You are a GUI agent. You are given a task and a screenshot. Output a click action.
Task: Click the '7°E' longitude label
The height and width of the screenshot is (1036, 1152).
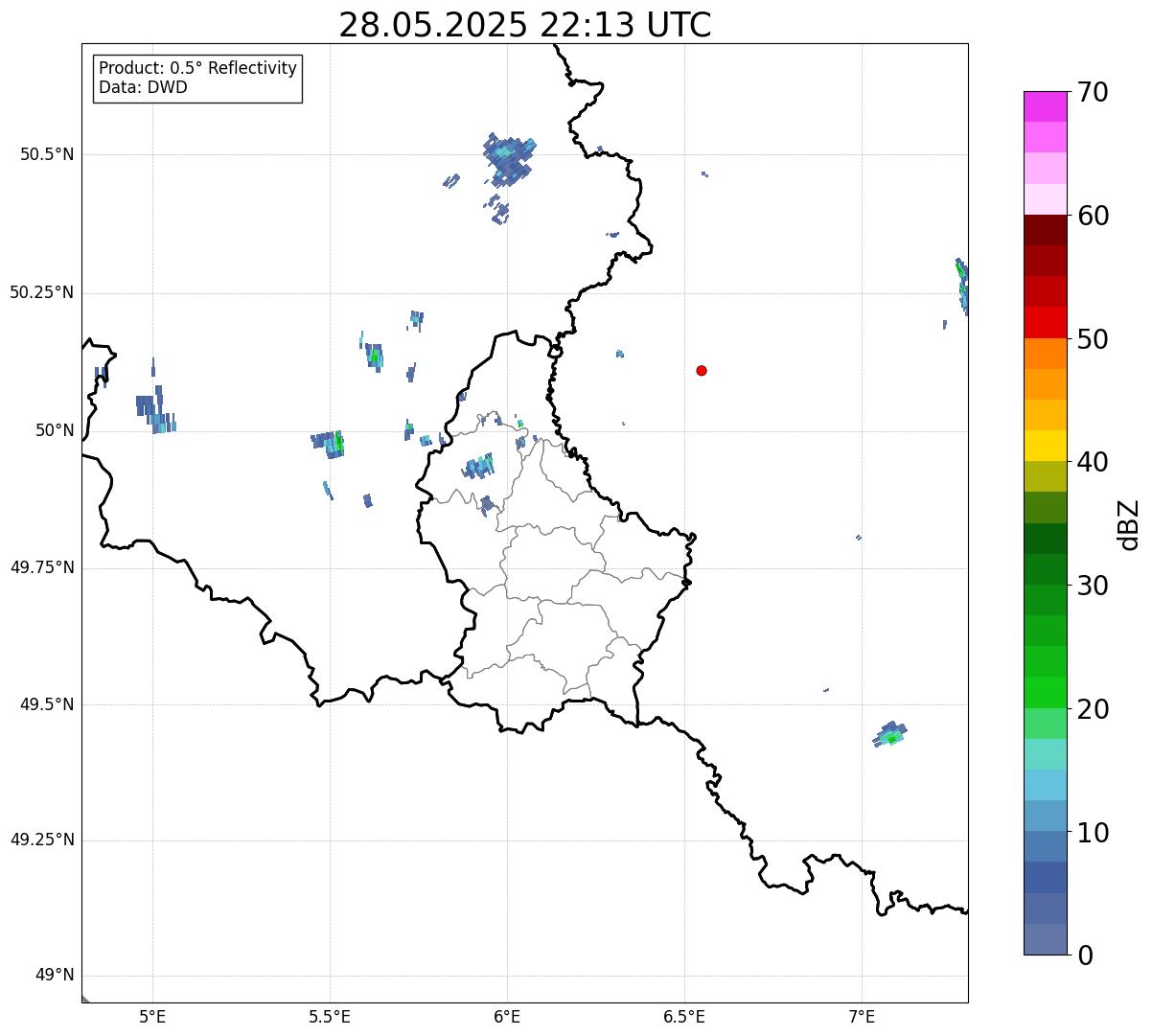(x=862, y=1017)
